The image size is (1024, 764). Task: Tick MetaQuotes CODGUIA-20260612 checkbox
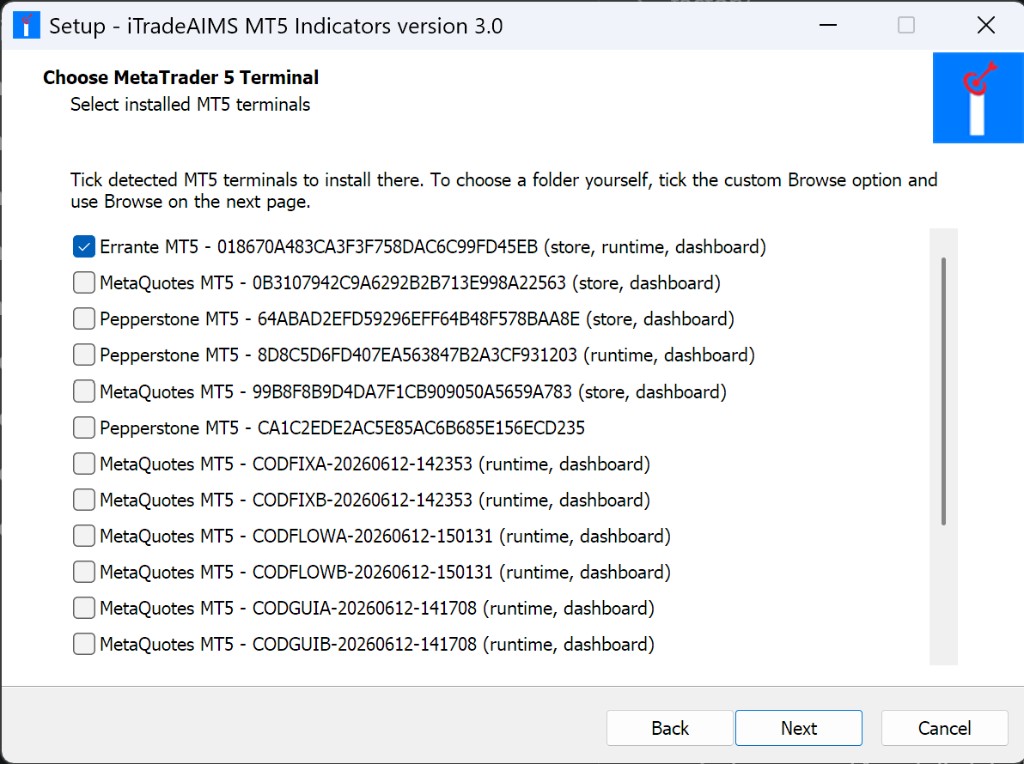[x=84, y=608]
